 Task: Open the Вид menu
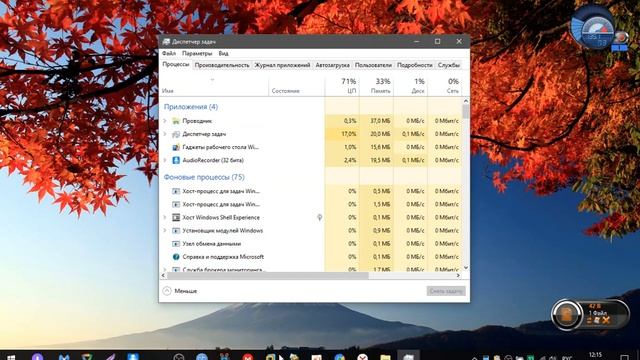pos(223,53)
